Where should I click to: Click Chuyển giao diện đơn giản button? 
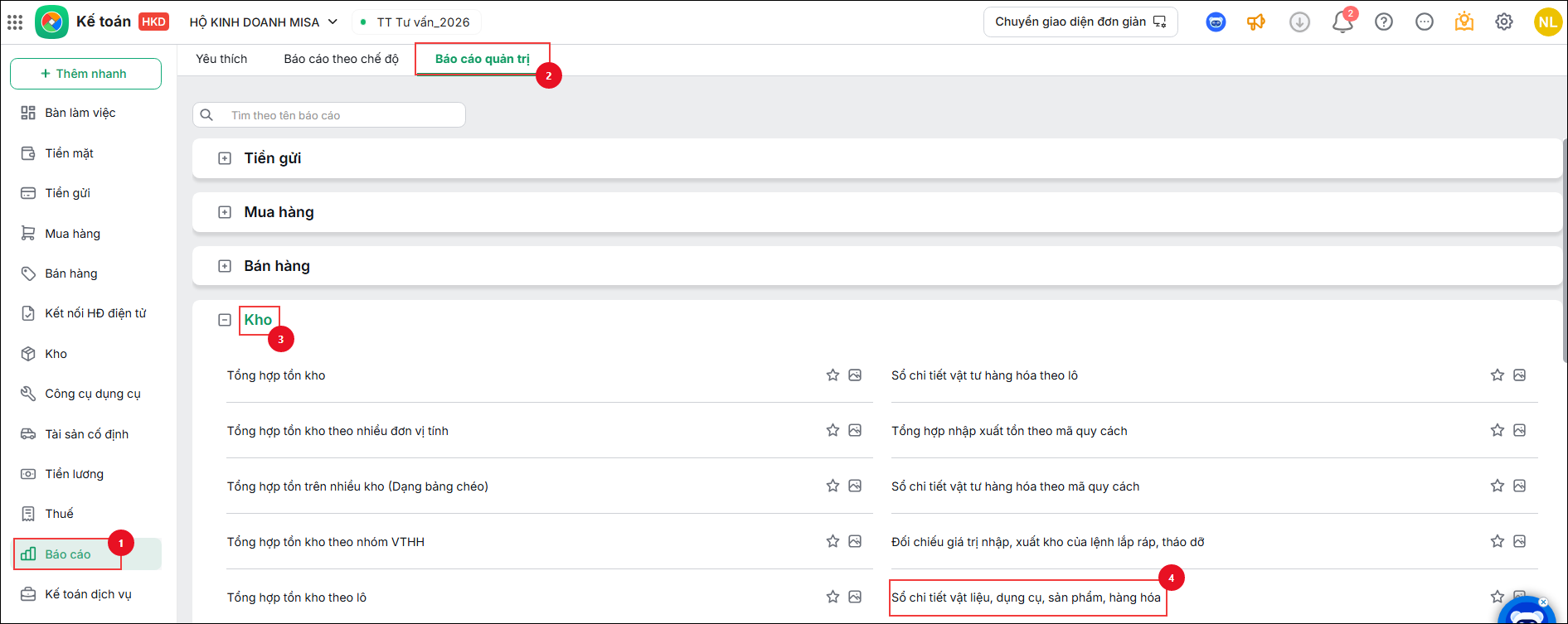(1080, 22)
